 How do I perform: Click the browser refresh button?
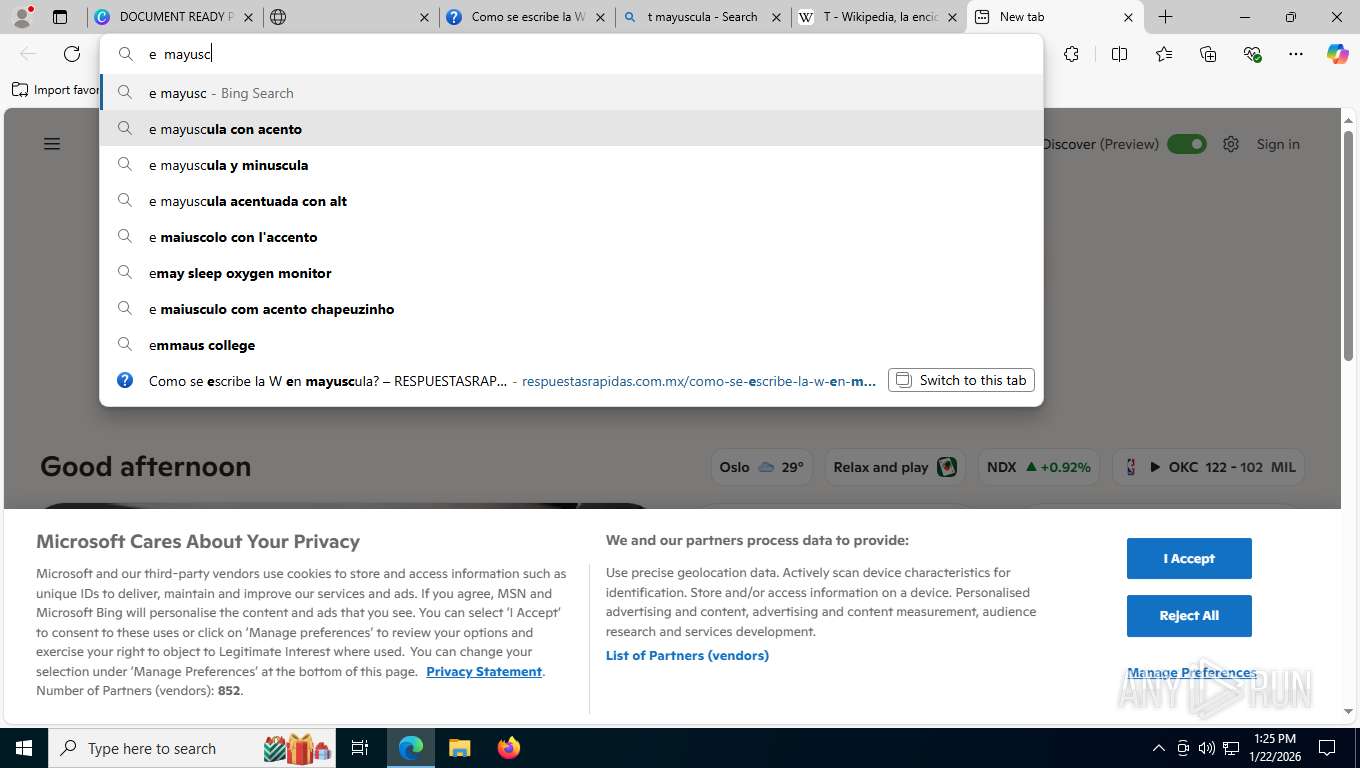[72, 54]
